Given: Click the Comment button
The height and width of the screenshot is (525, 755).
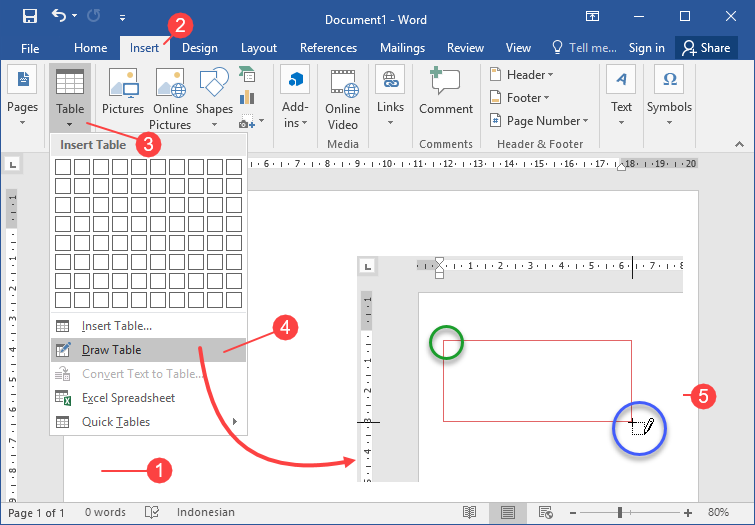Looking at the screenshot, I should pyautogui.click(x=446, y=91).
